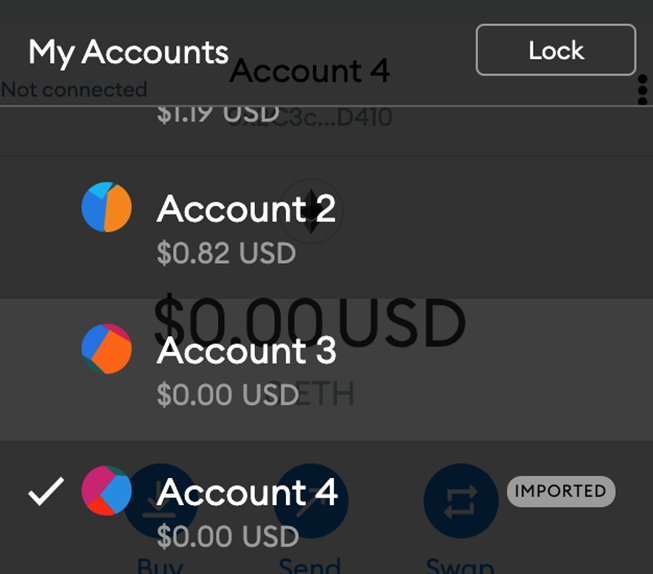Click the blue-orange Account 2 avatar
Screen dimensions: 653x574
coord(106,208)
